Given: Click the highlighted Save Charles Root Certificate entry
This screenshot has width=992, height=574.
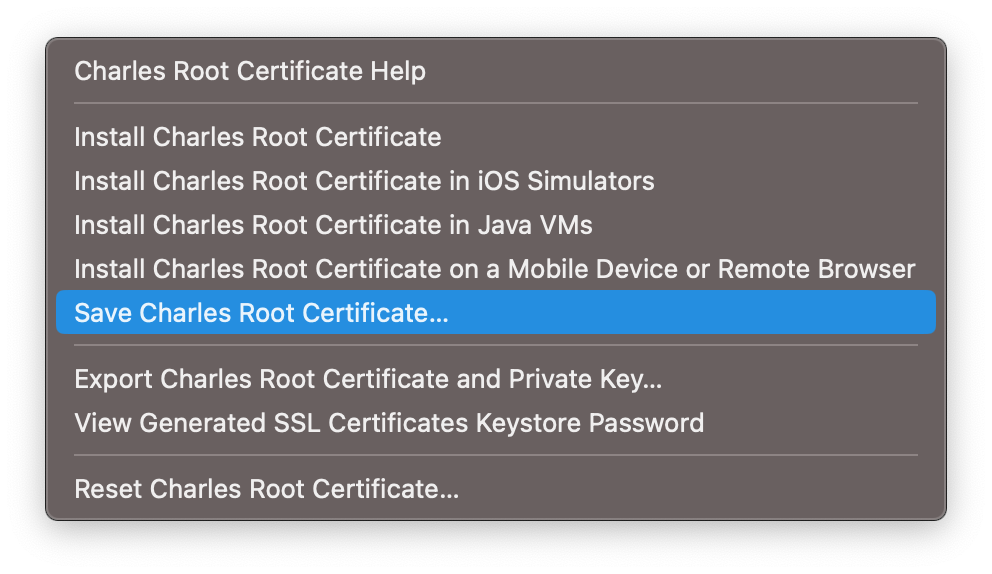Looking at the screenshot, I should point(496,313).
